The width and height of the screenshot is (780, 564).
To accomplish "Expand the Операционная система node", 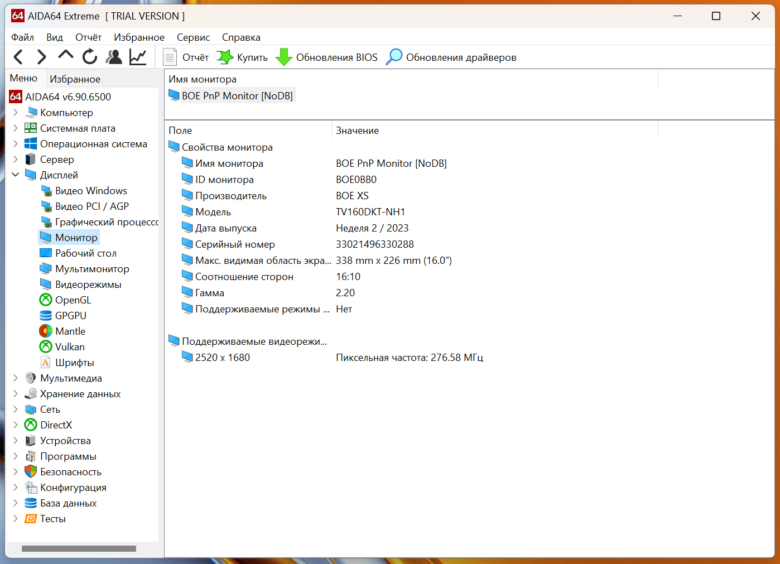I will pos(15,144).
